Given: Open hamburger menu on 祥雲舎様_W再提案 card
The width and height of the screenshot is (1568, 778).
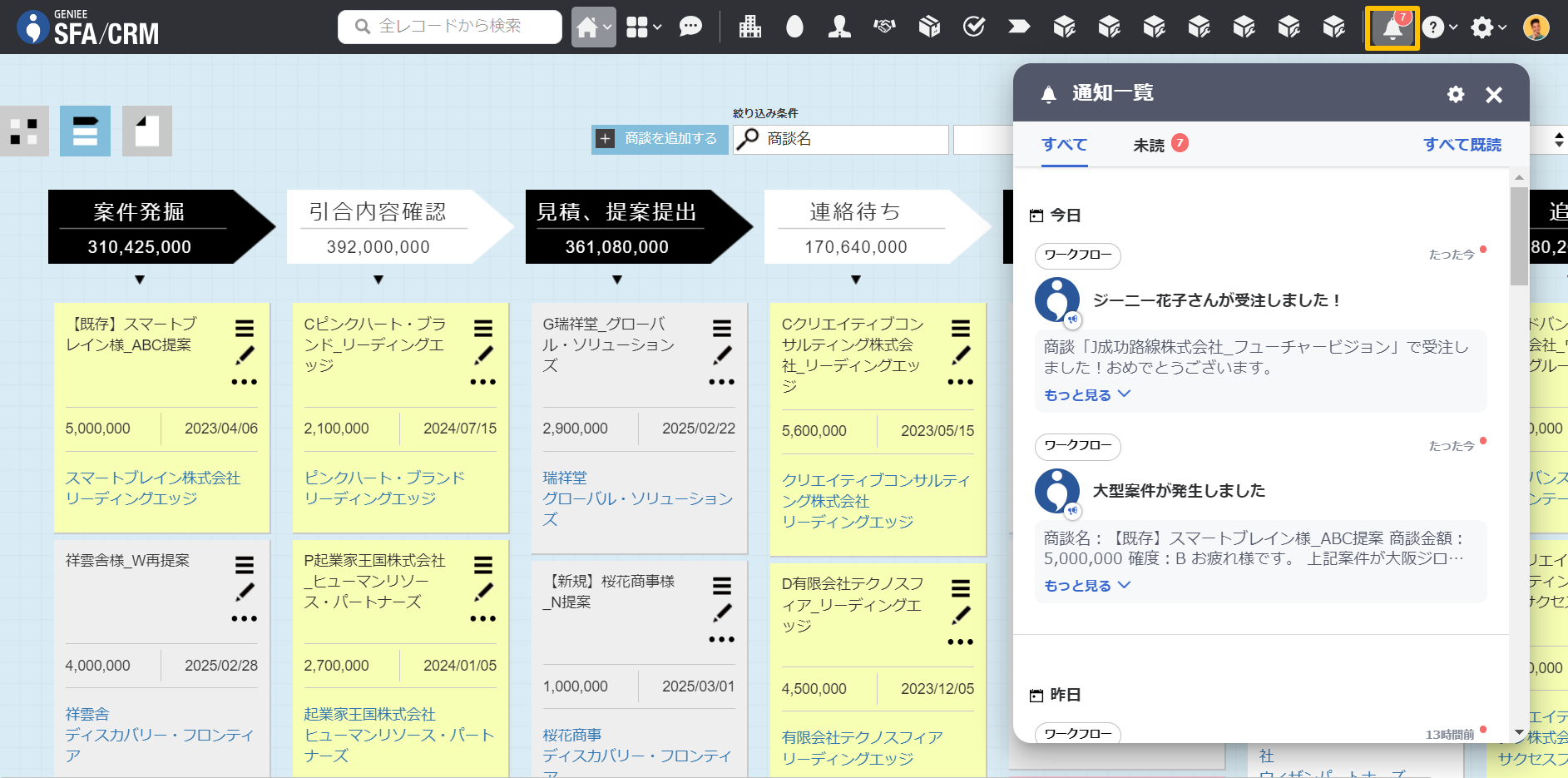Looking at the screenshot, I should (x=245, y=565).
